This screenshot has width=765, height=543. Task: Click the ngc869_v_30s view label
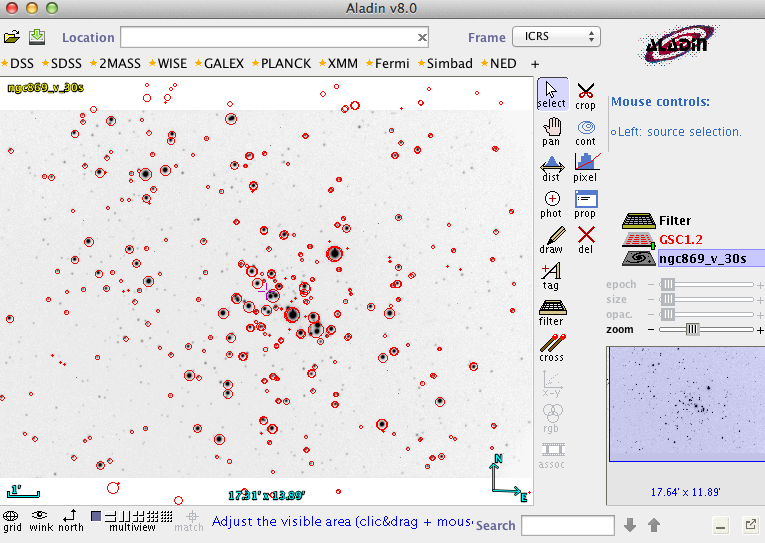point(45,88)
